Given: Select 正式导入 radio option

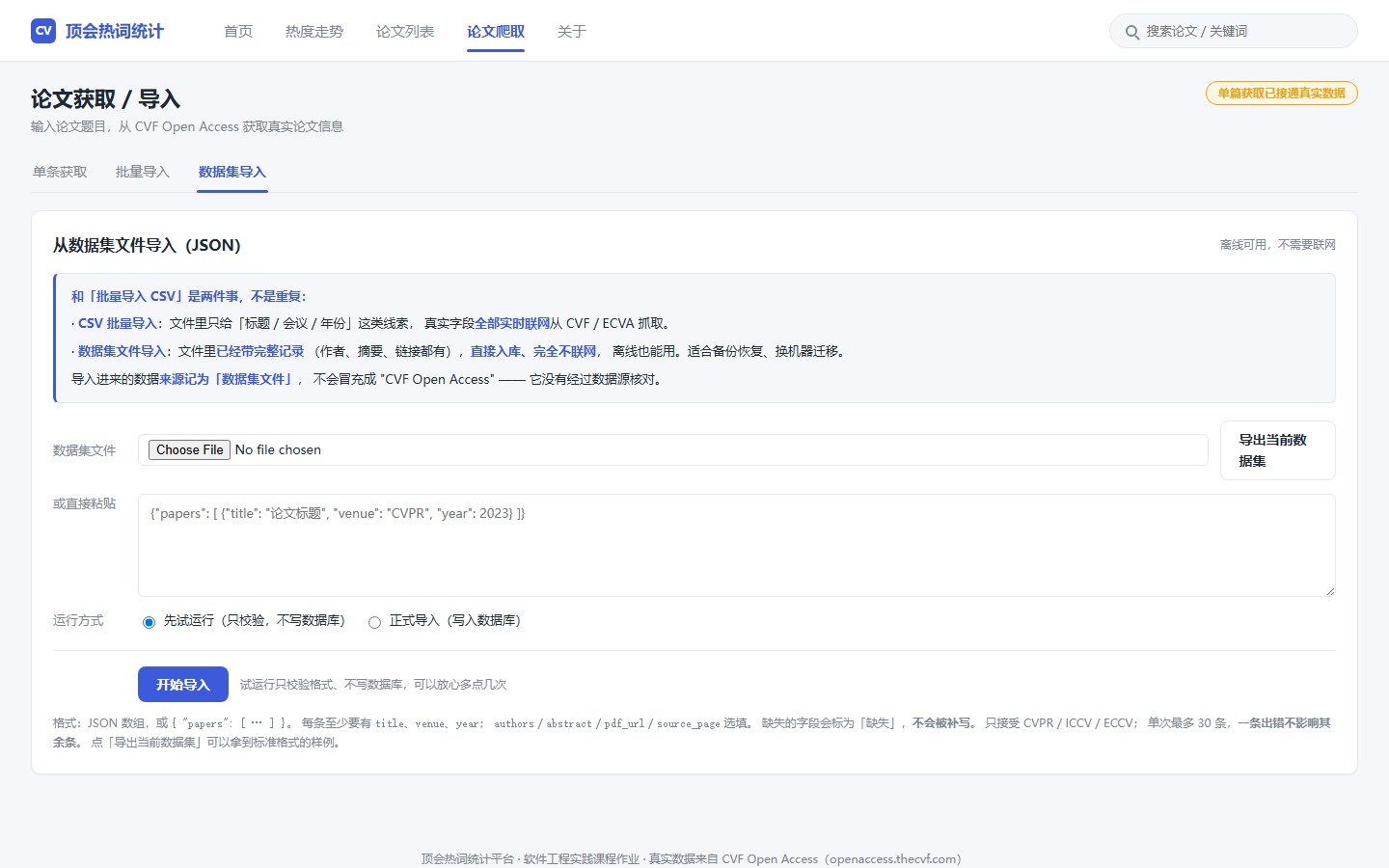Looking at the screenshot, I should pos(374,622).
